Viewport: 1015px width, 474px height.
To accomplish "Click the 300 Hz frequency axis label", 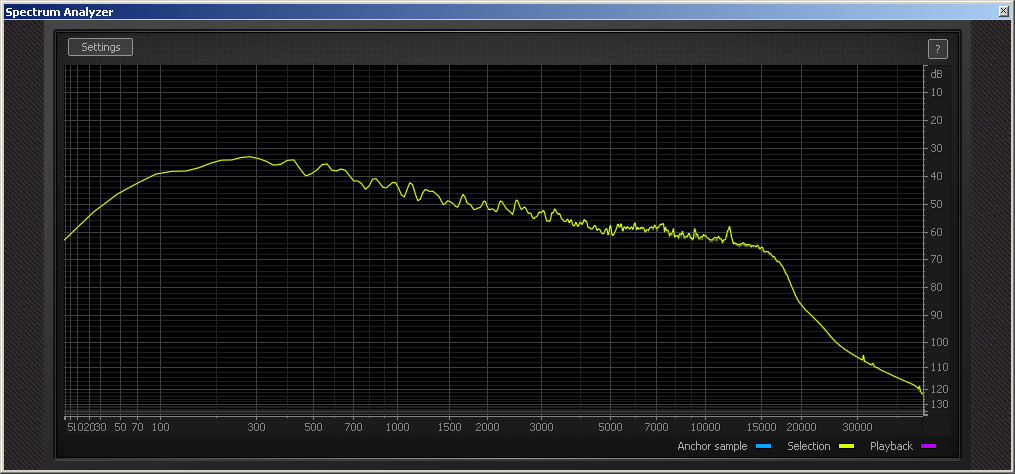I will (x=257, y=427).
